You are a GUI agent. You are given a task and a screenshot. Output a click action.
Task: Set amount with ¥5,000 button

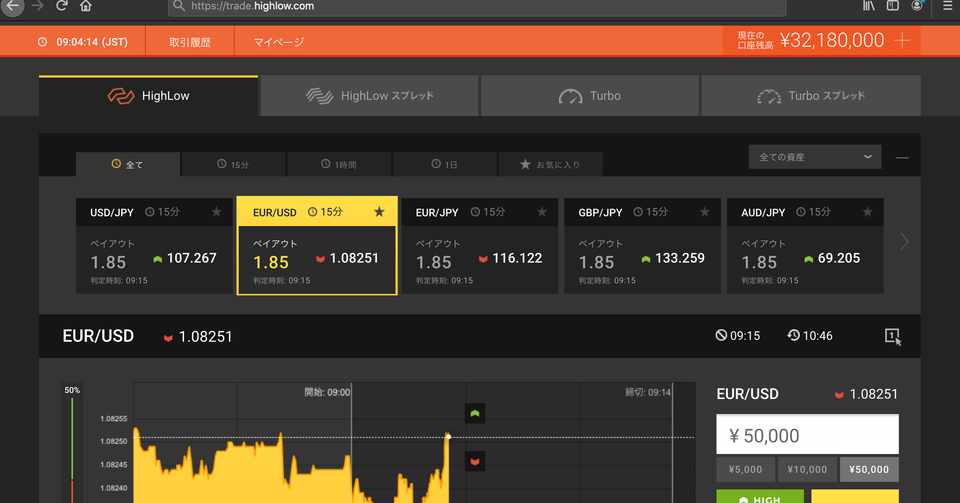pos(745,469)
